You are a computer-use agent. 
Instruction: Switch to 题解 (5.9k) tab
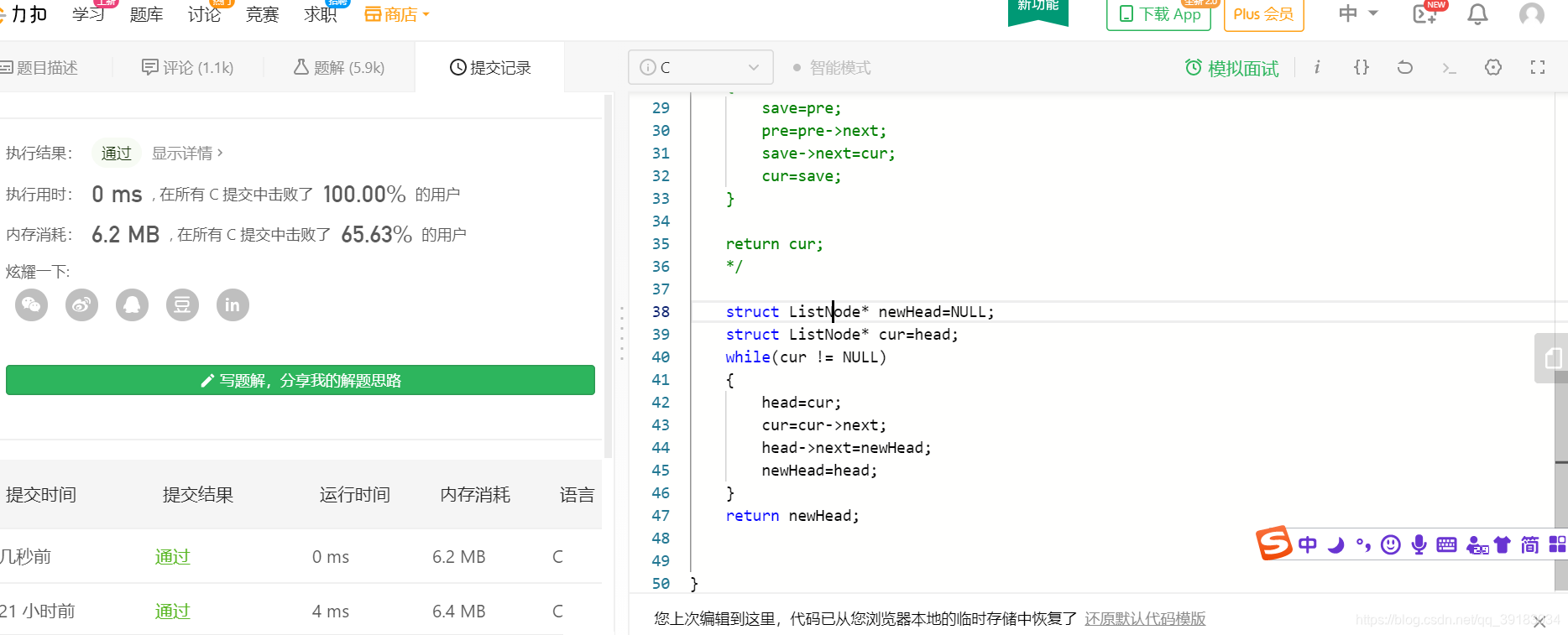point(339,67)
